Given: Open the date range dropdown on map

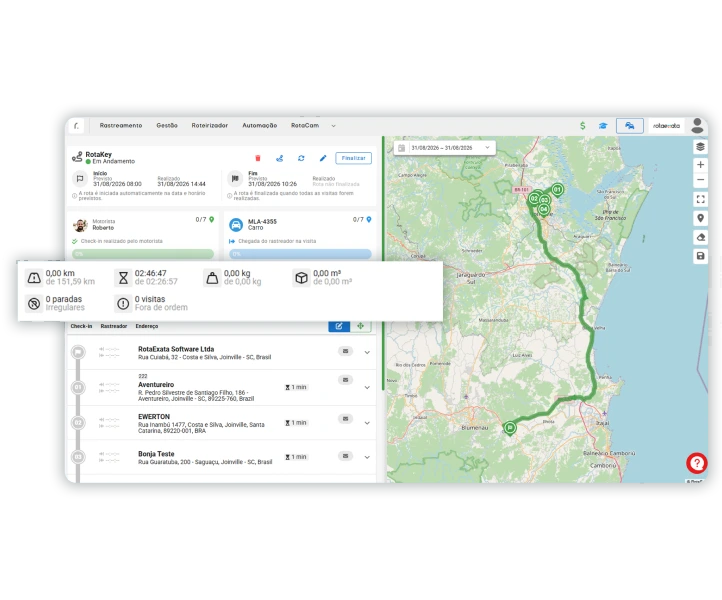Looking at the screenshot, I should click(487, 148).
